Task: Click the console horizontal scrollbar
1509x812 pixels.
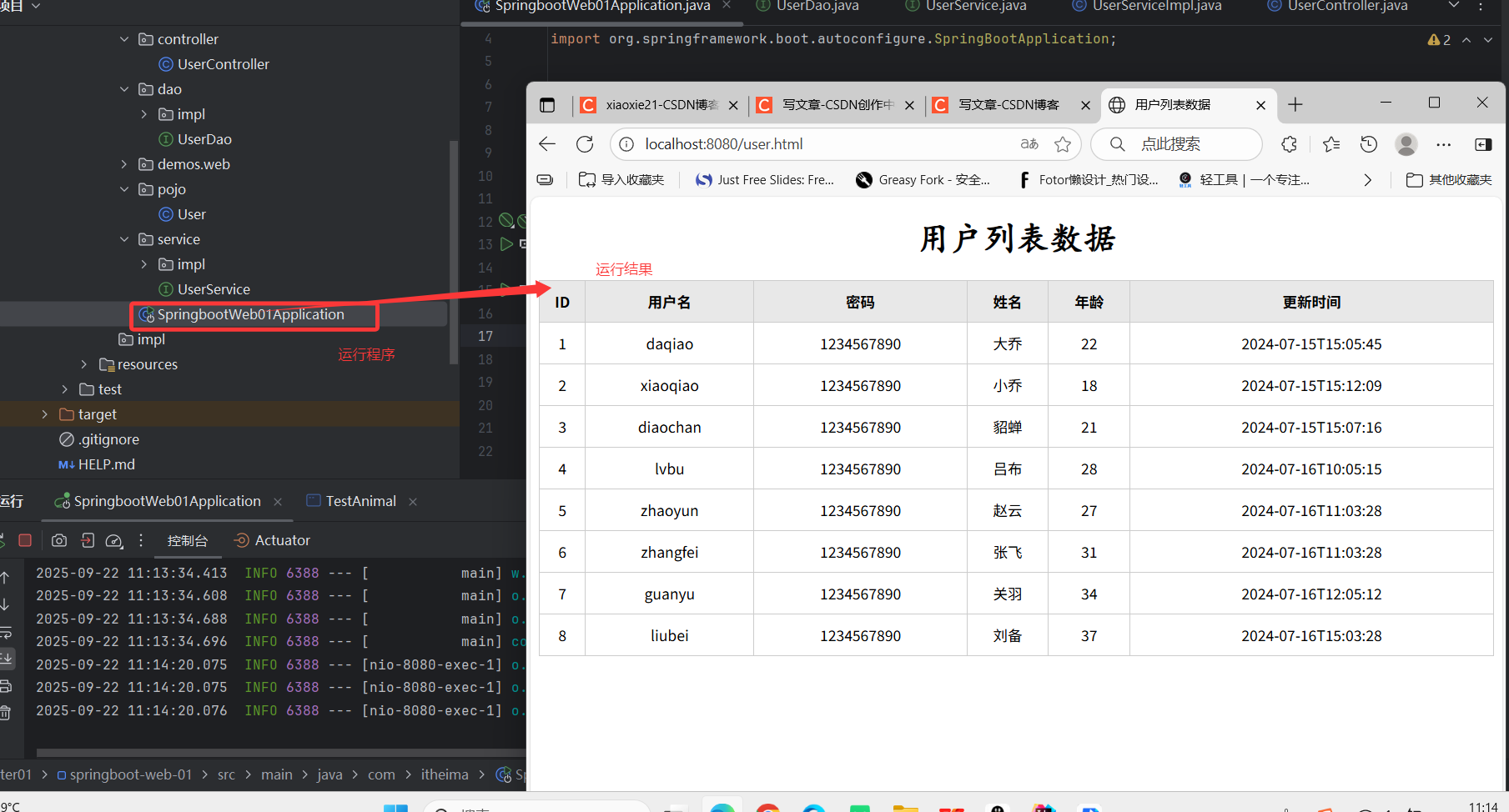Action: (x=281, y=752)
